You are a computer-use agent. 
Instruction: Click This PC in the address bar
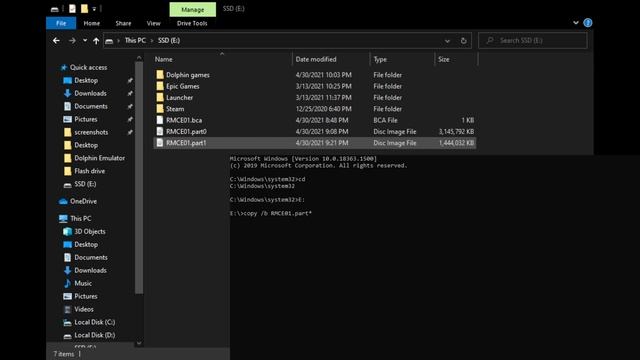pyautogui.click(x=135, y=40)
